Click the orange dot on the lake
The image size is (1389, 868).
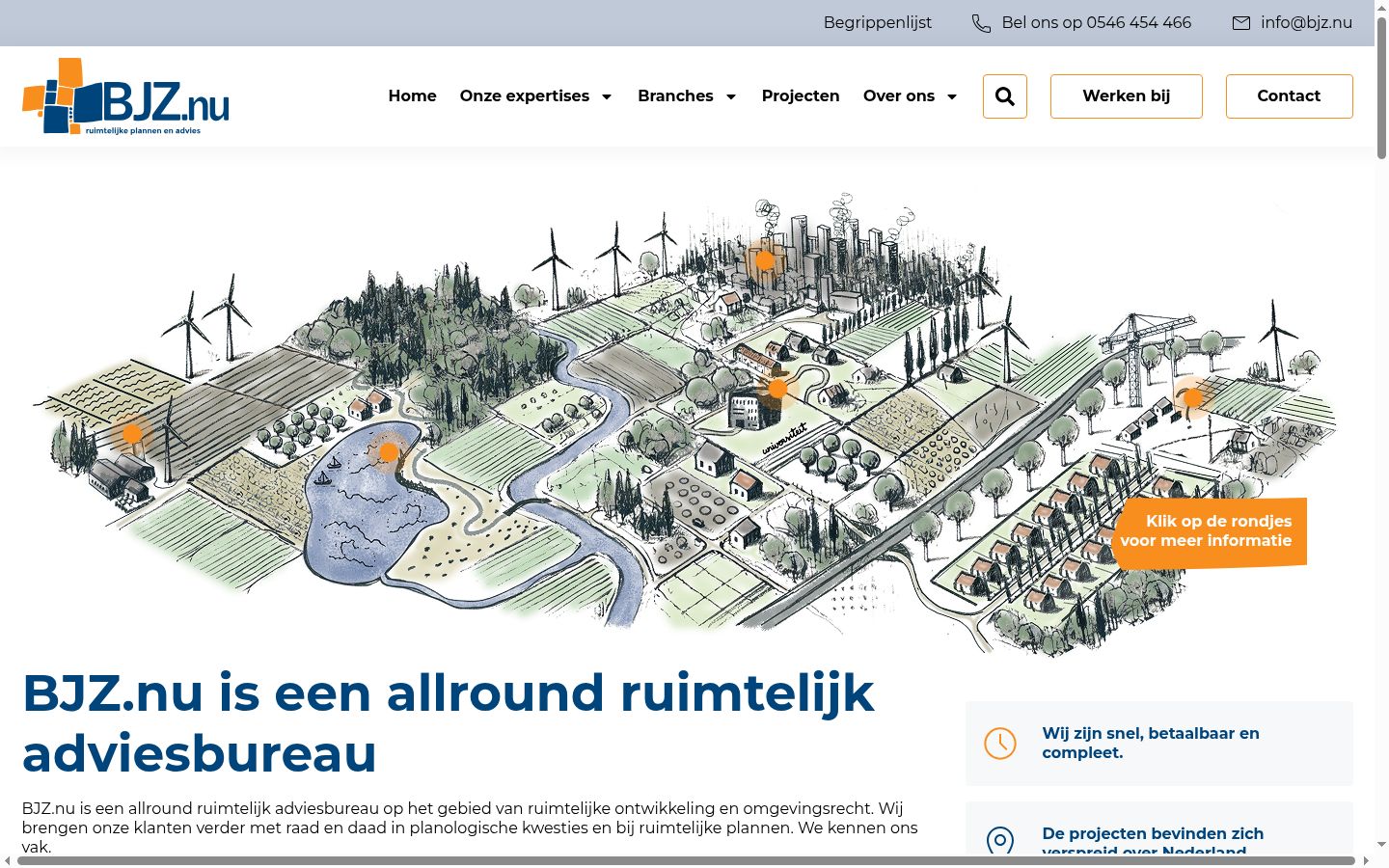[389, 452]
